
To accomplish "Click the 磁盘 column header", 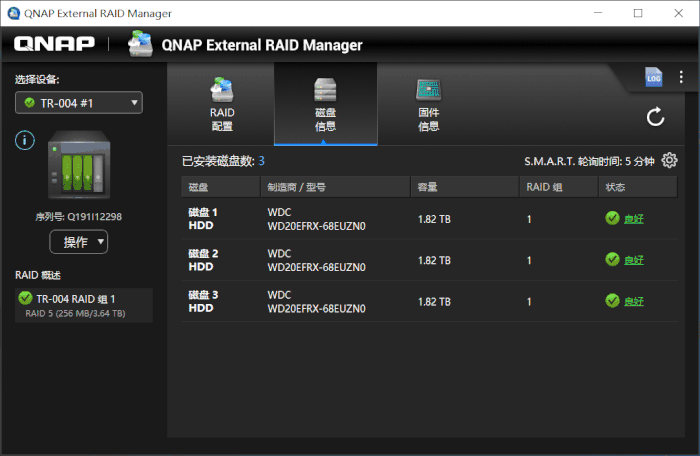I will pyautogui.click(x=221, y=187).
